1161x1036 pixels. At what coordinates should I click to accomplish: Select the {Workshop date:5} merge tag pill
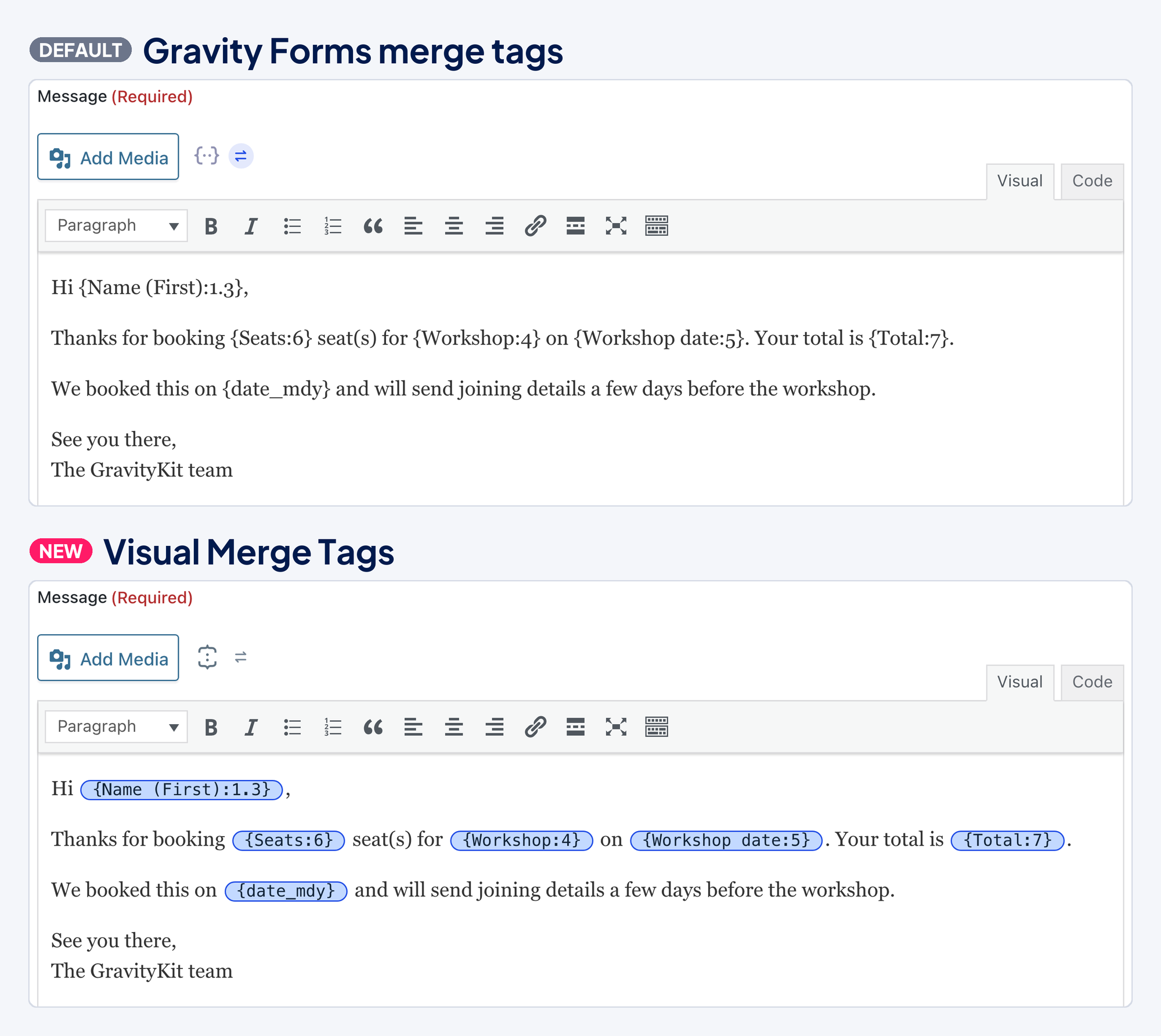coord(726,840)
